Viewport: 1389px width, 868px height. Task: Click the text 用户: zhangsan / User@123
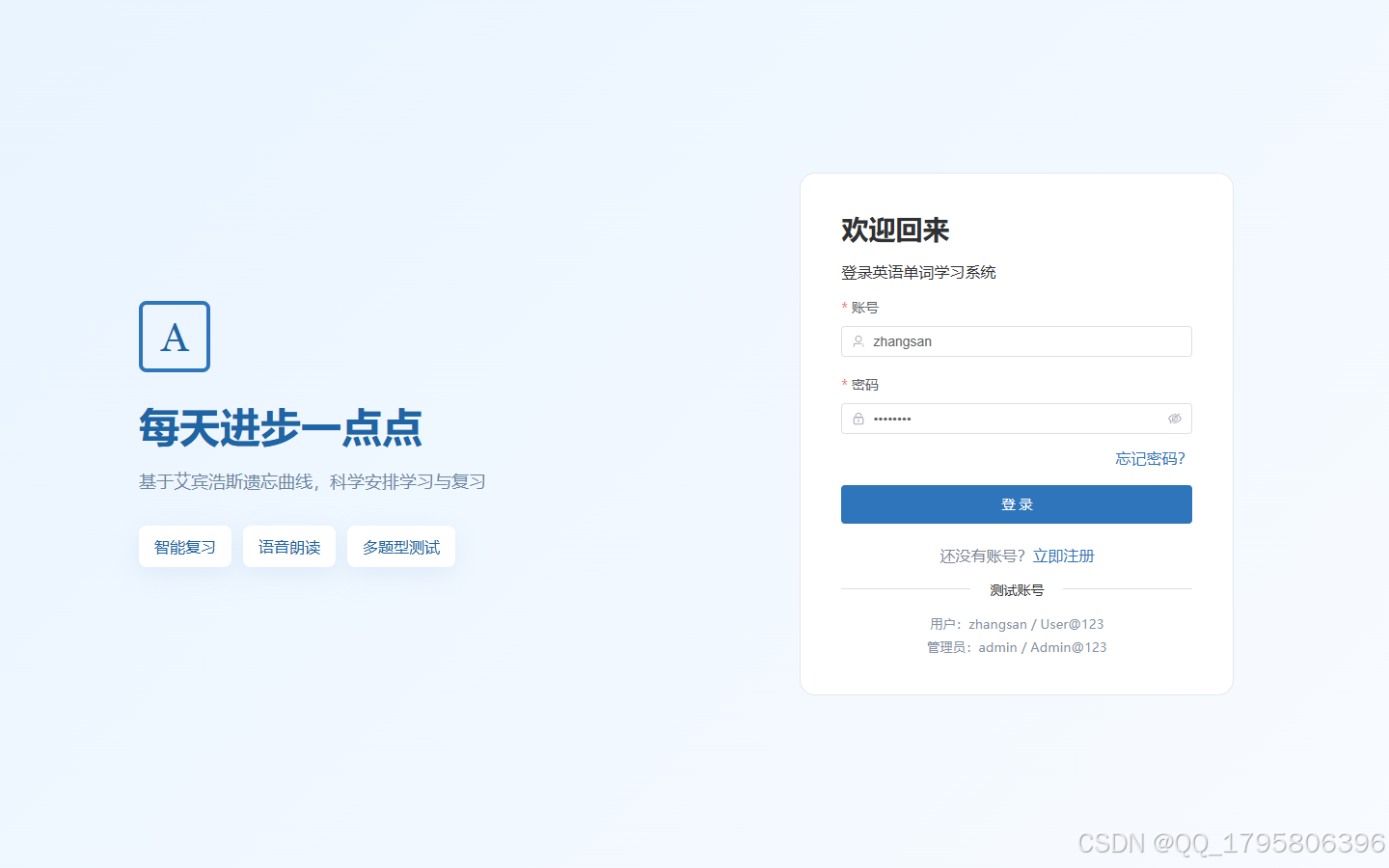pyautogui.click(x=1017, y=625)
